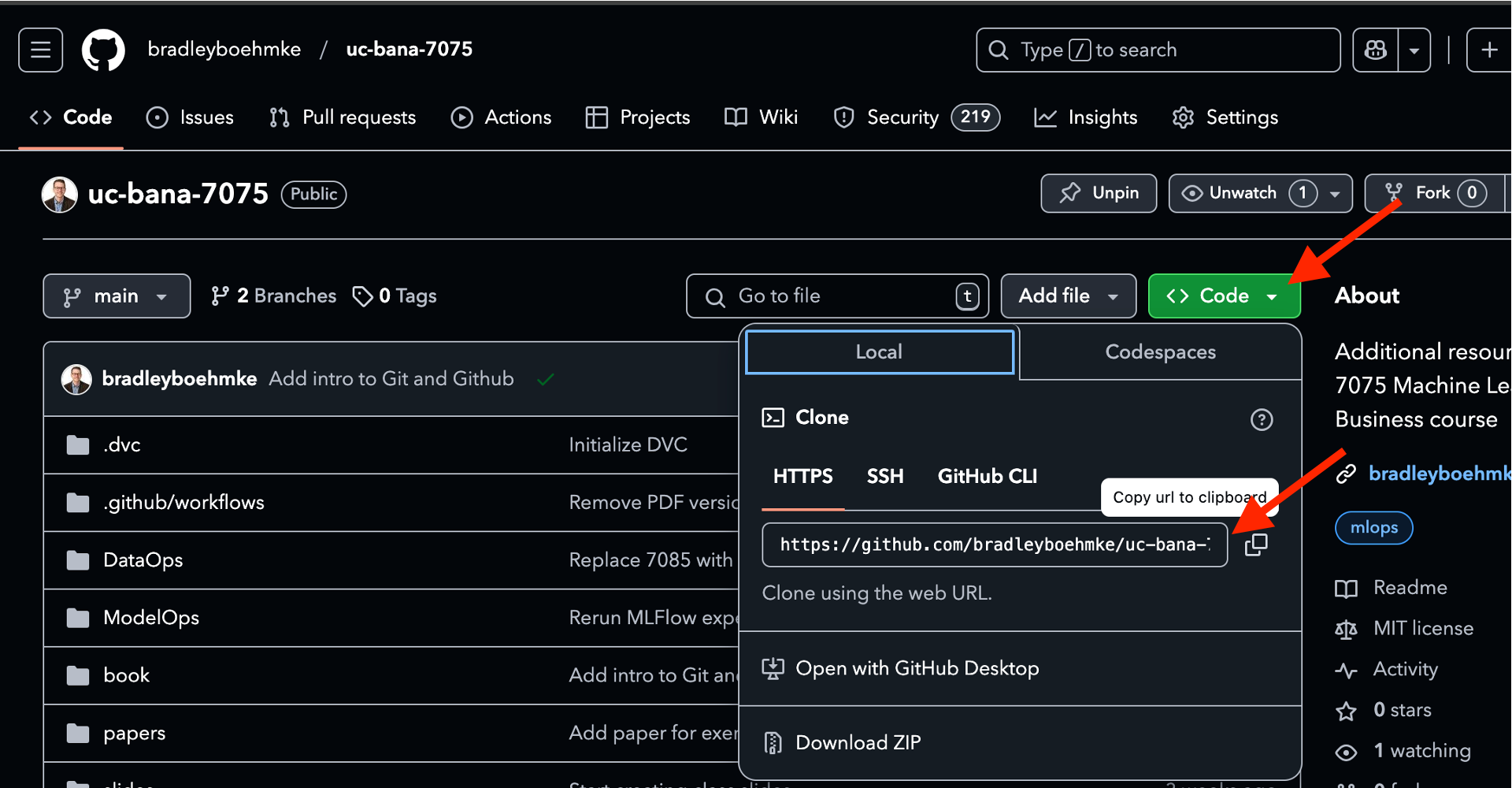Select the Local tab in clone panel
This screenshot has height=788, width=1512.
tap(880, 352)
